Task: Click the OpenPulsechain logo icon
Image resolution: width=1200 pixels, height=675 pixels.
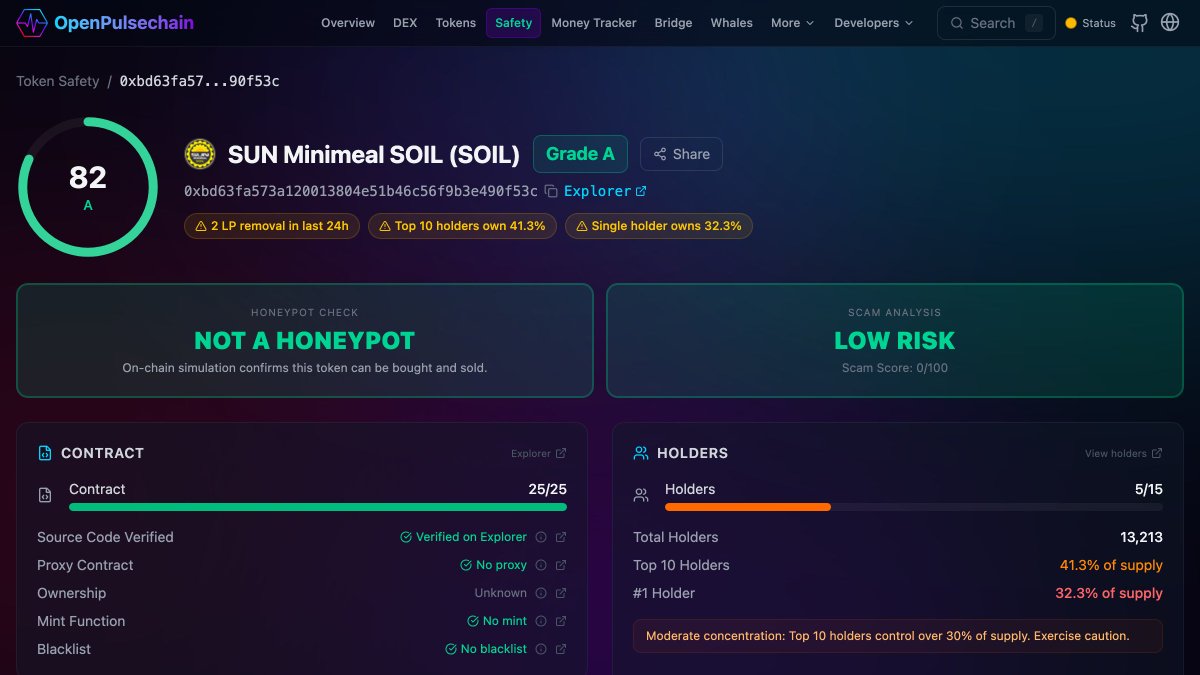Action: point(32,22)
